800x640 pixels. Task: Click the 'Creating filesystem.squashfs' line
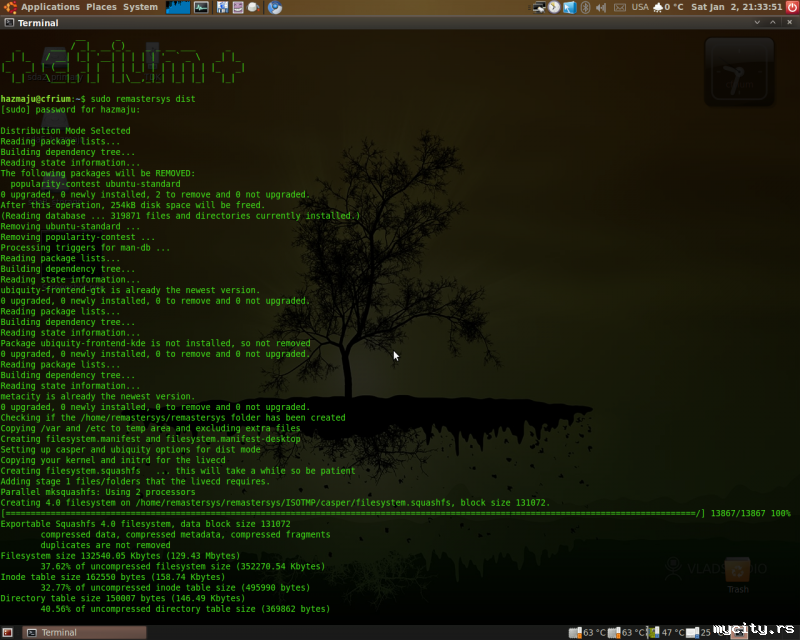pos(178,471)
